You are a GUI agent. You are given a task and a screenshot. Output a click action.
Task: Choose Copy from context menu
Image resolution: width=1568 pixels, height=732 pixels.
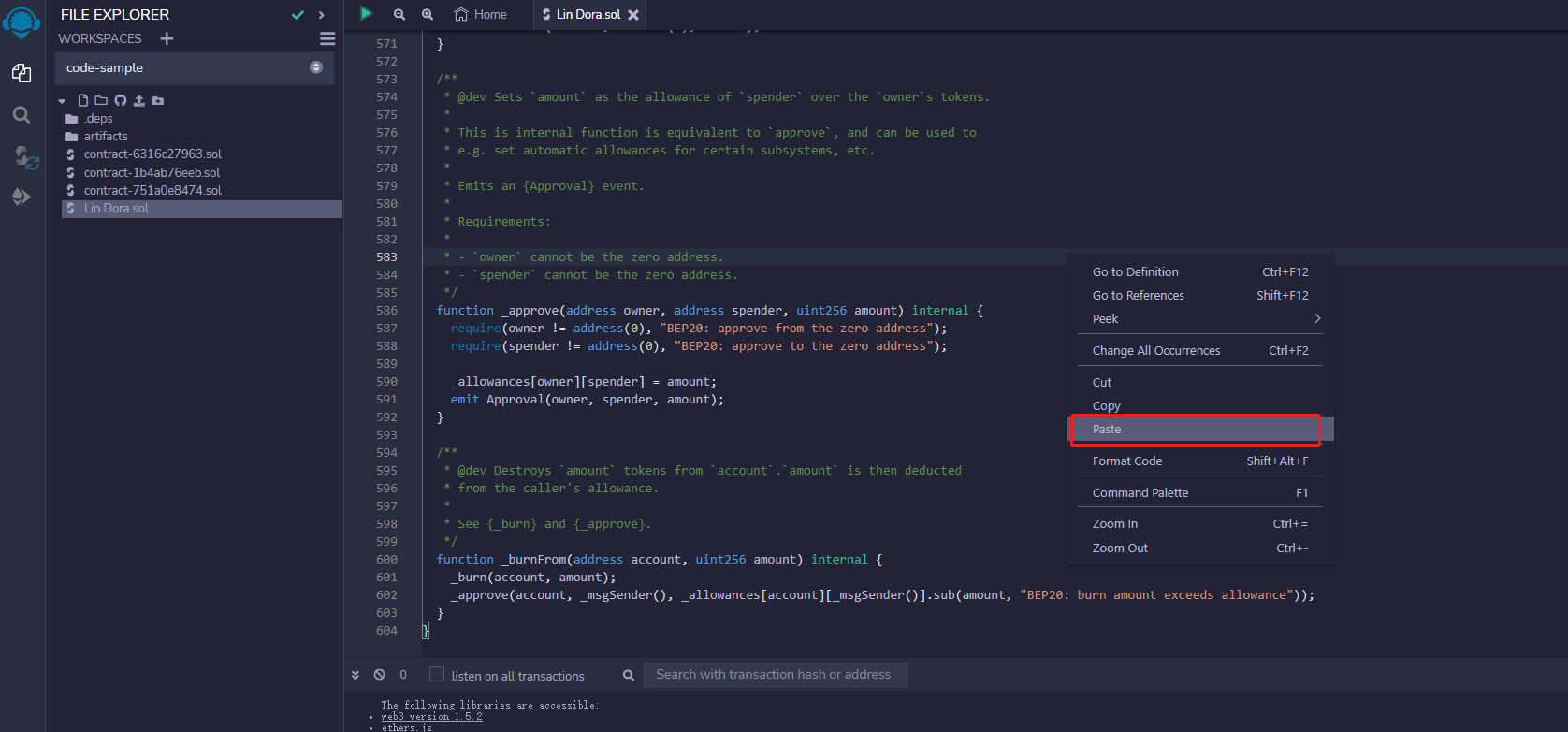tap(1200, 406)
